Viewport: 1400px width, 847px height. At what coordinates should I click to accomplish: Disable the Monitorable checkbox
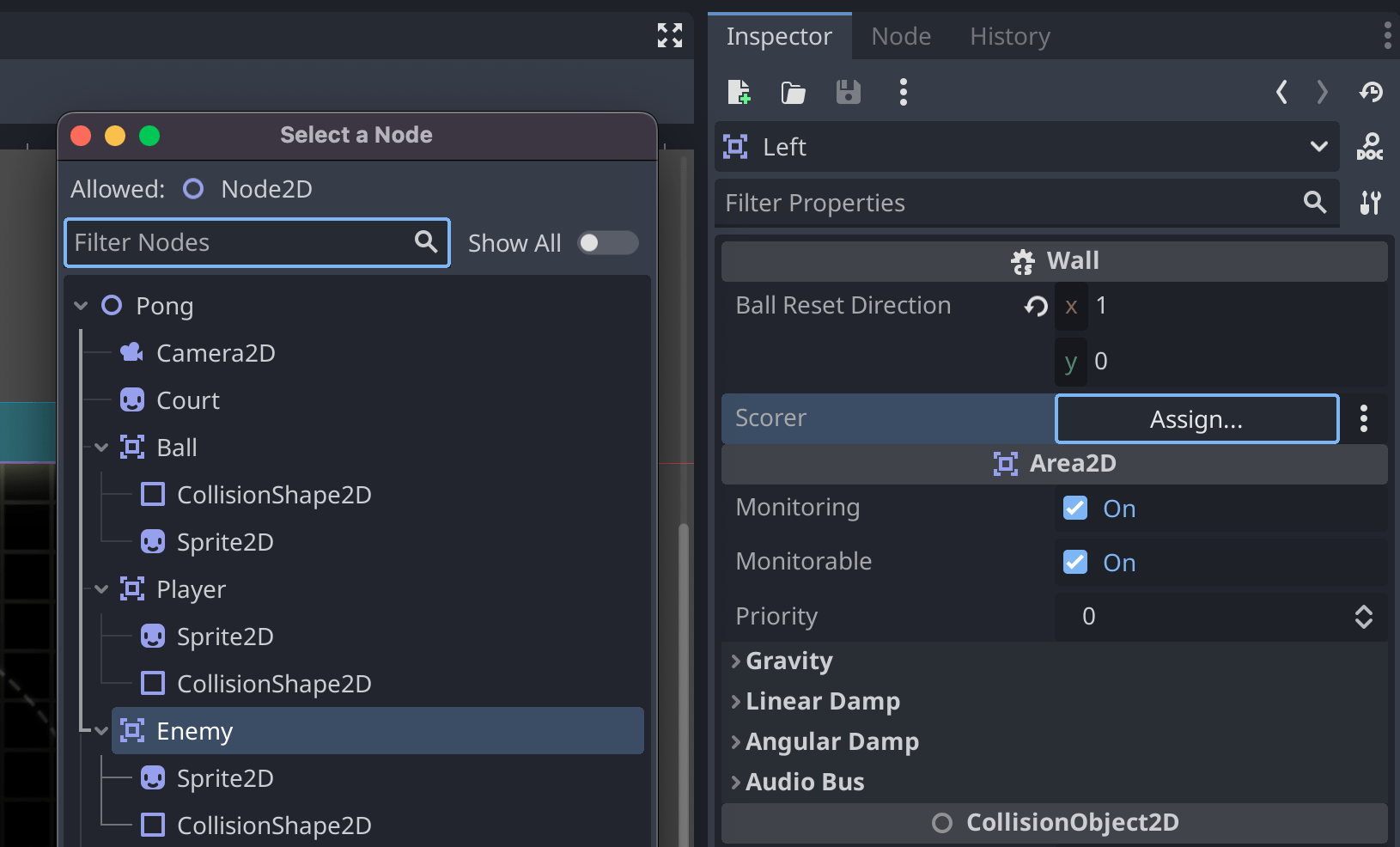[1075, 562]
